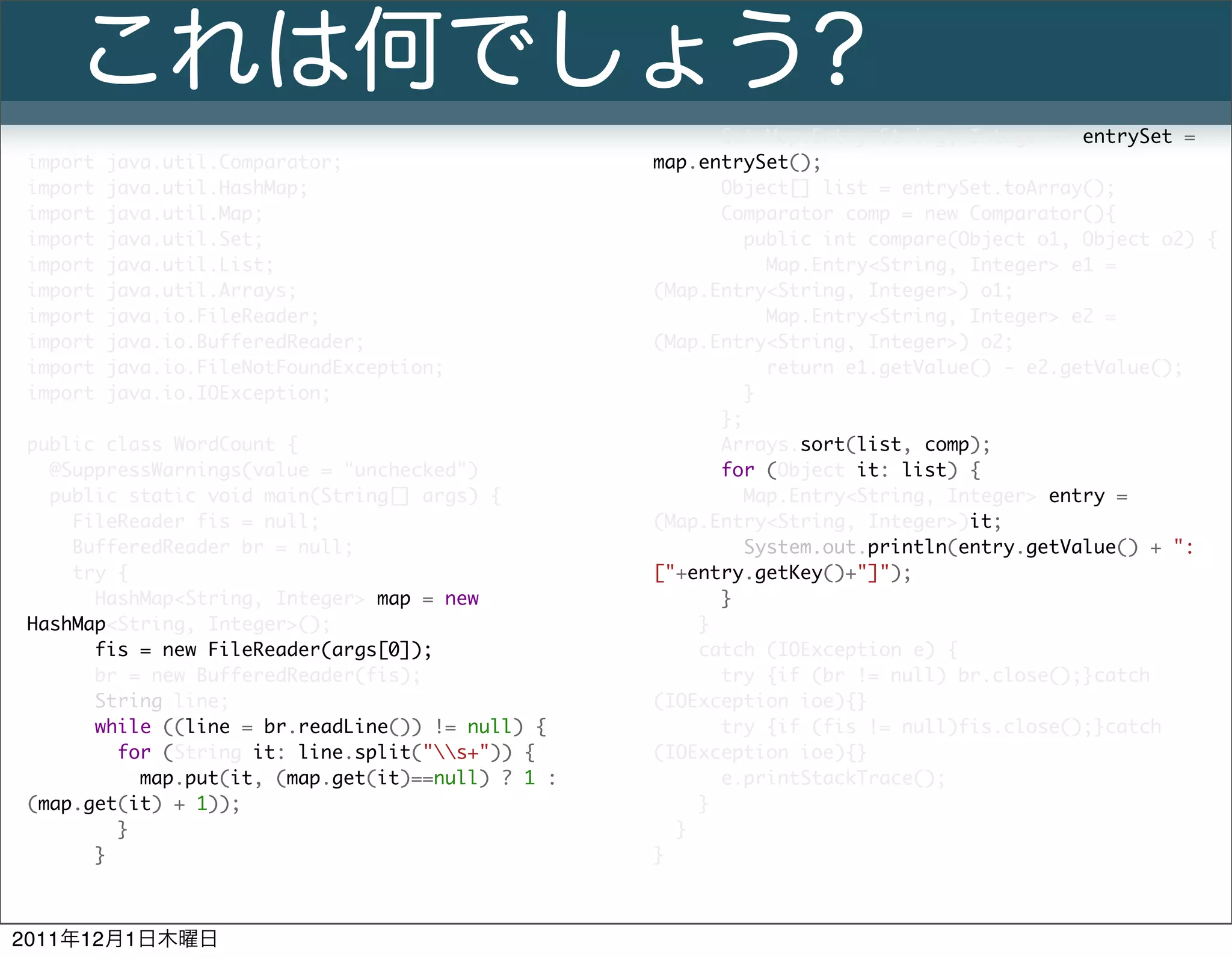1232x958 pixels.
Task: Click the line with fis.close()
Action: 940,727
